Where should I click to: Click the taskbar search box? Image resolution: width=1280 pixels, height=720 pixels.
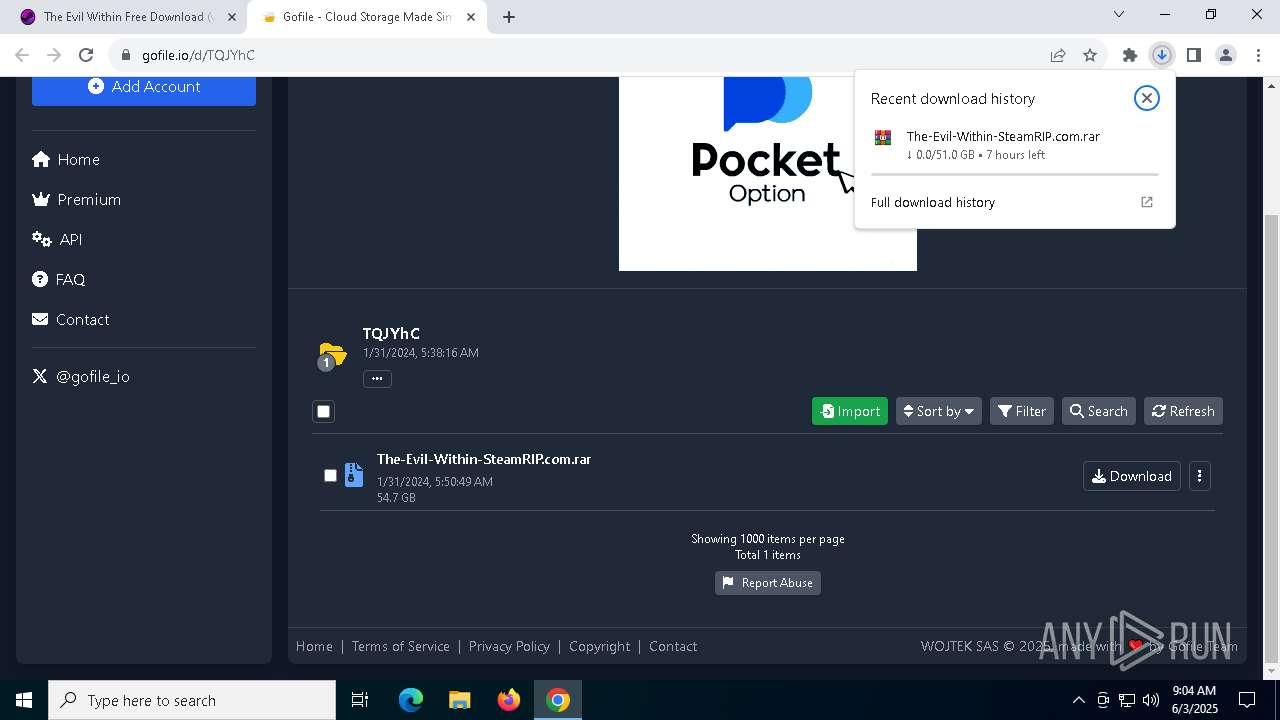point(192,700)
